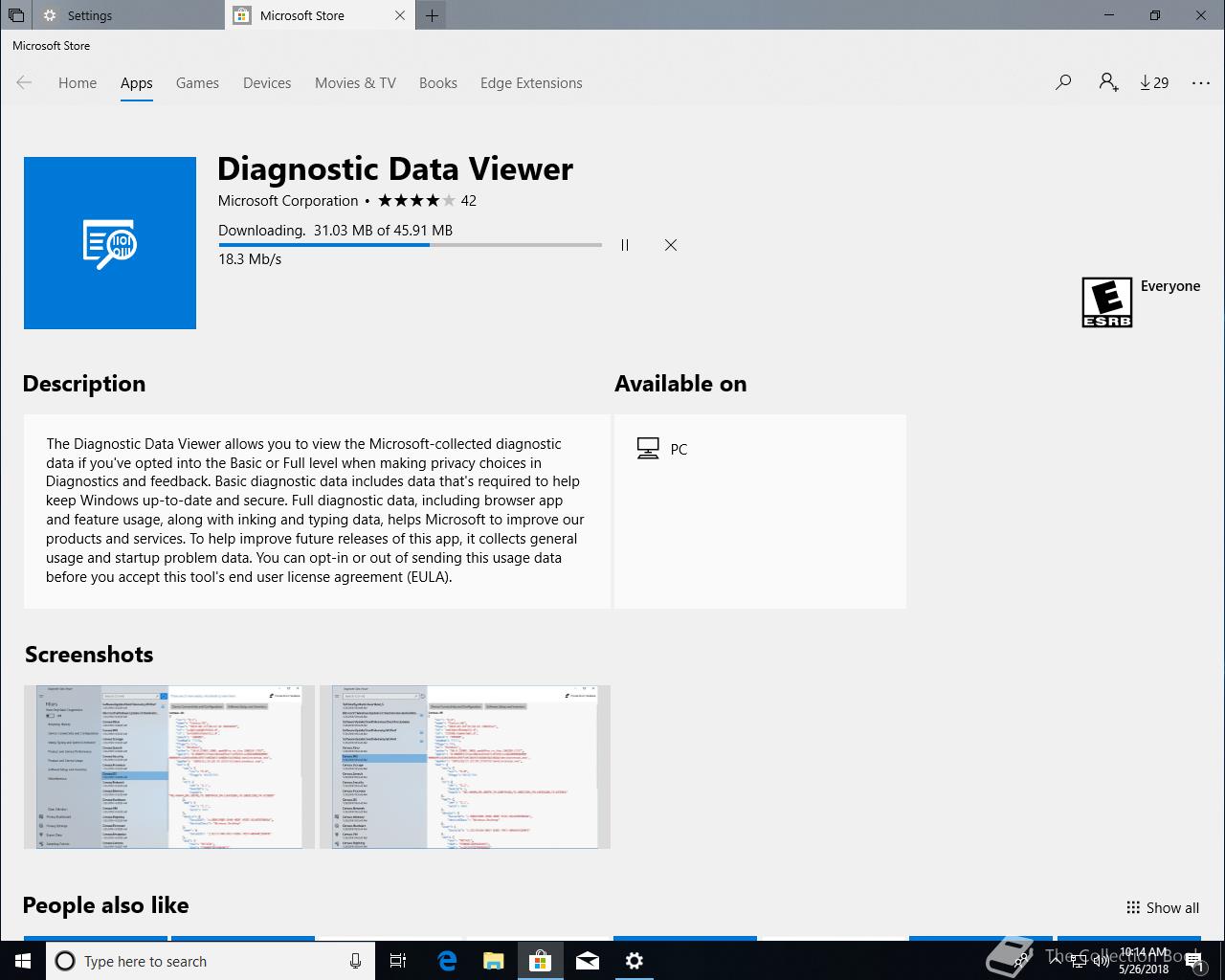The image size is (1225, 980).
Task: Open the See more ellipsis menu
Action: click(1201, 83)
